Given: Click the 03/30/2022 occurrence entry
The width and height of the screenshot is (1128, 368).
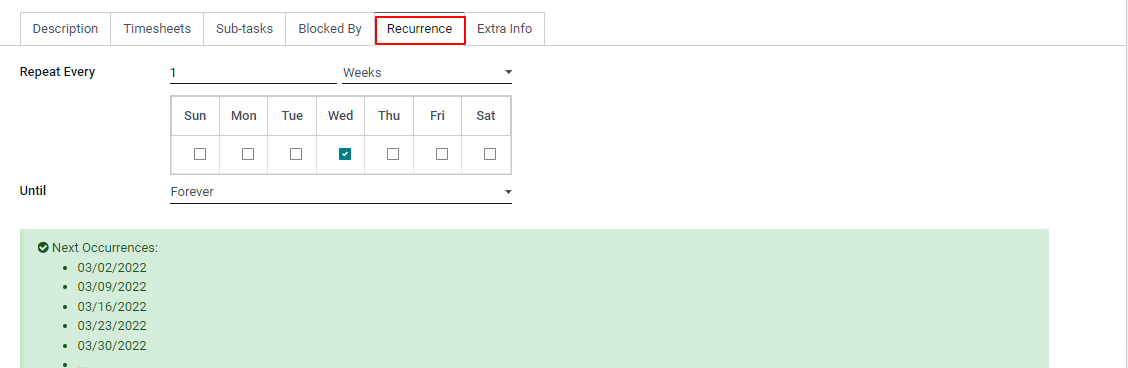Looking at the screenshot, I should [x=112, y=345].
